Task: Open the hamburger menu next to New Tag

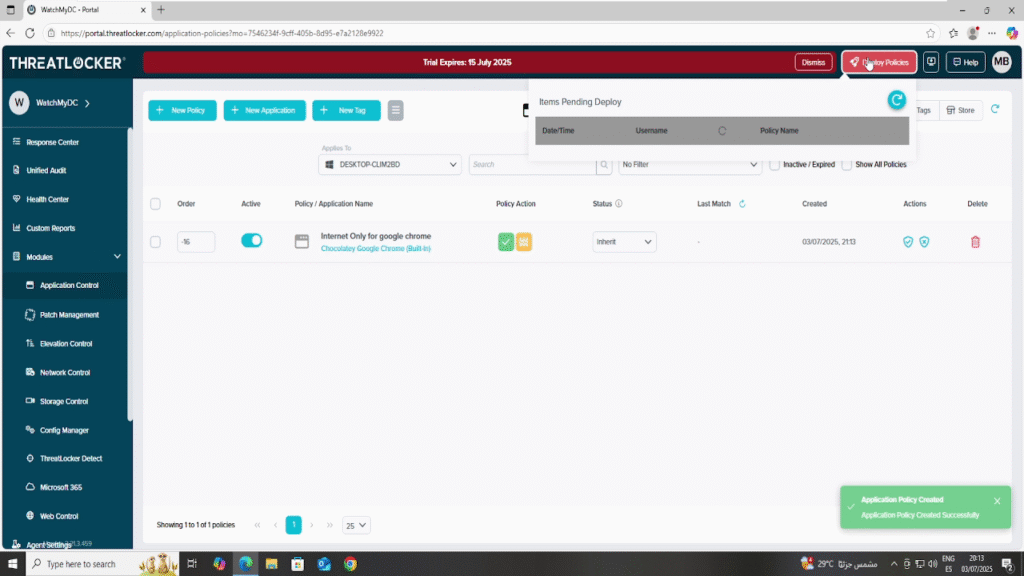Action: [395, 110]
